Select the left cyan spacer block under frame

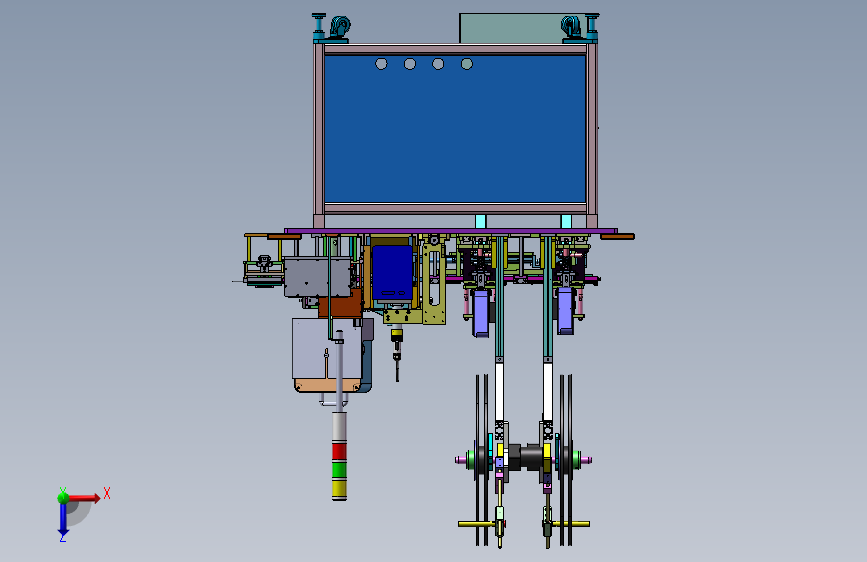pyautogui.click(x=480, y=221)
